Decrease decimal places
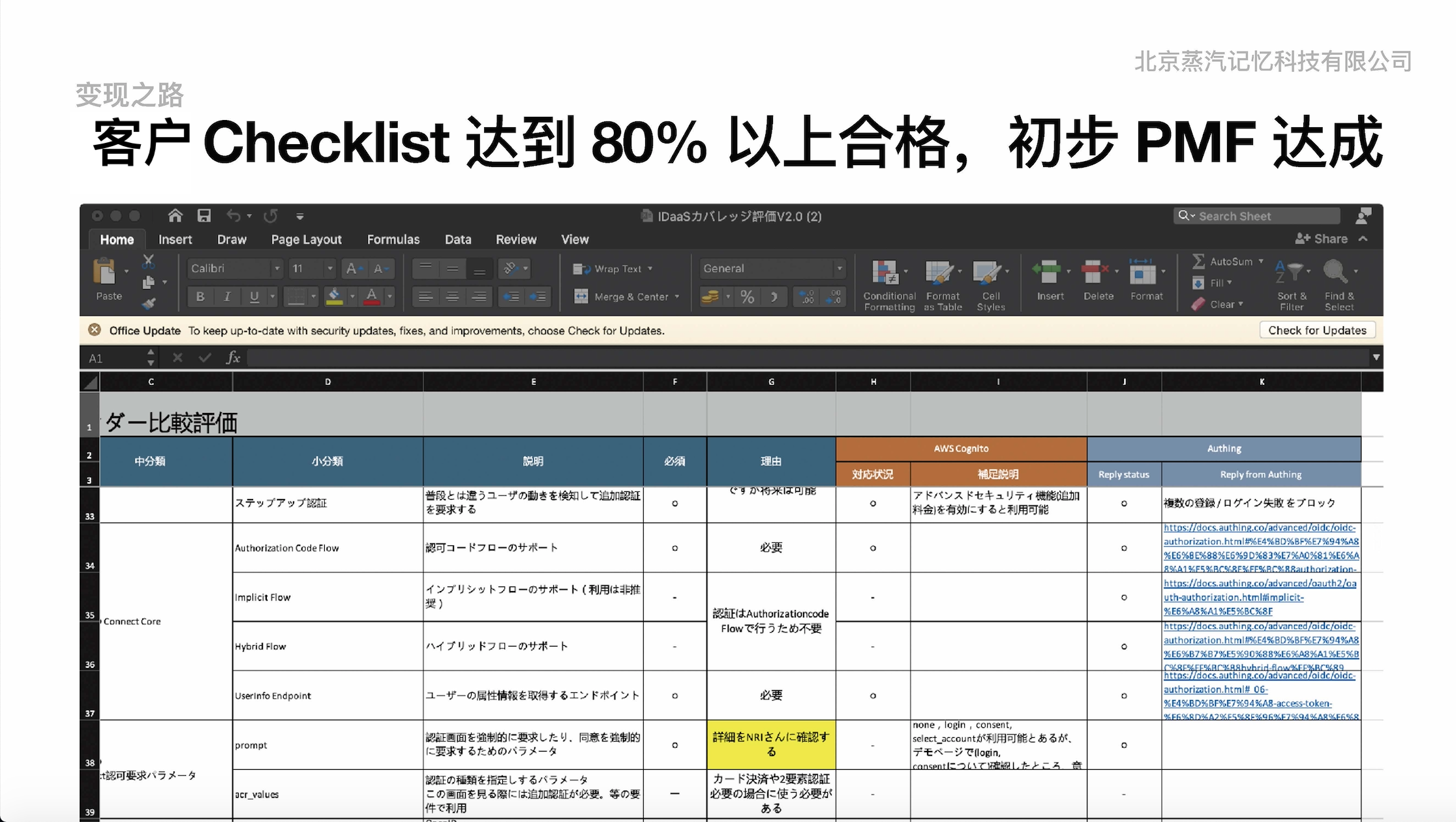This screenshot has height=822, width=1456. point(834,297)
